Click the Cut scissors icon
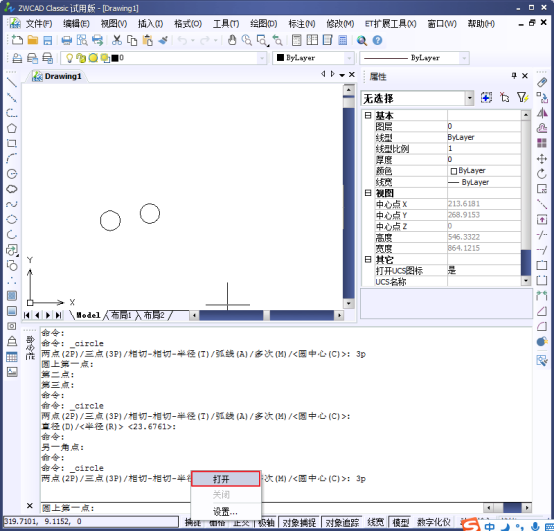The height and width of the screenshot is (531, 554). coord(117,40)
